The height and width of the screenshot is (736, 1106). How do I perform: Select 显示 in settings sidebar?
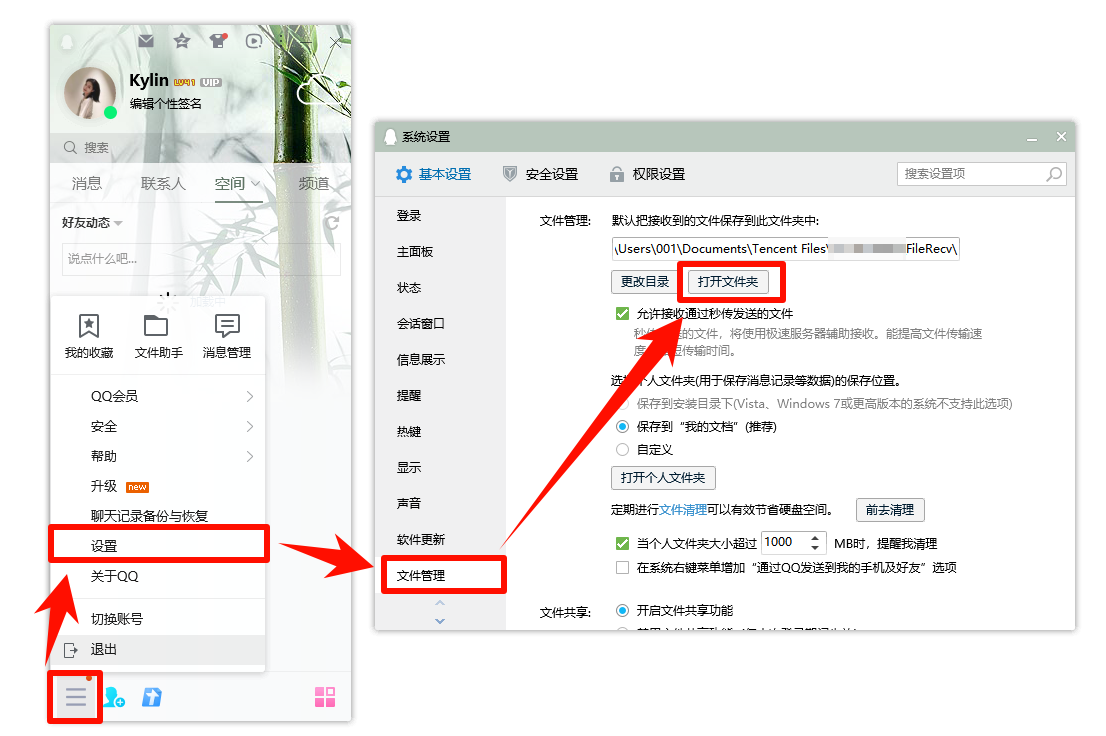tap(409, 468)
